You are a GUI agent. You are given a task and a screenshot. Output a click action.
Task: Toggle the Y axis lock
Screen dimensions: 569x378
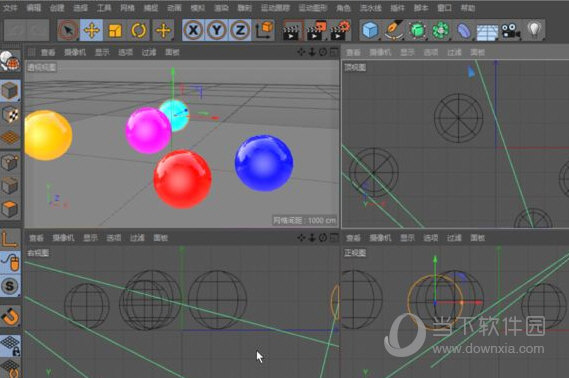coord(217,30)
